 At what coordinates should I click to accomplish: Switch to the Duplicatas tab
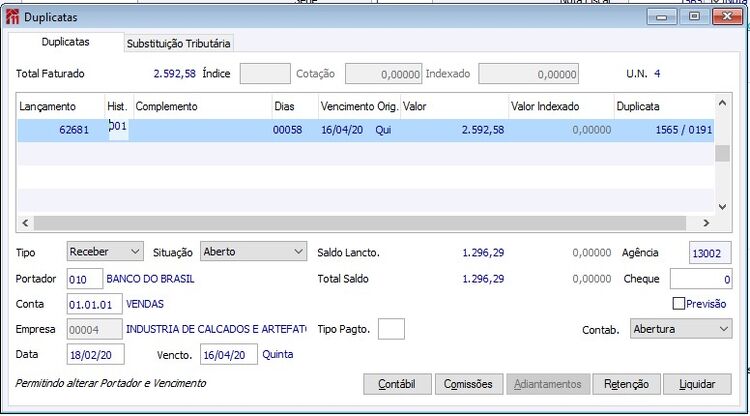pos(66,42)
